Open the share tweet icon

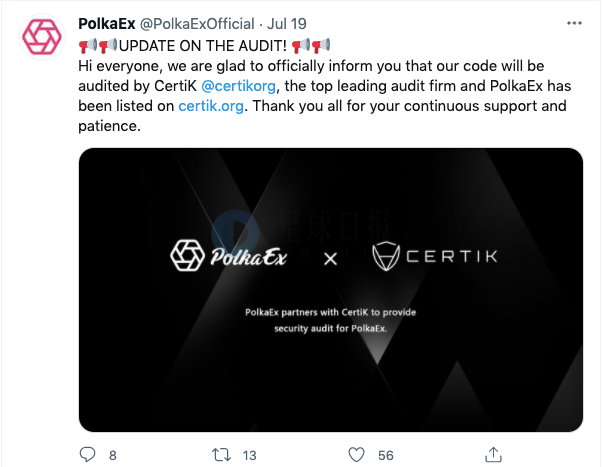493,454
